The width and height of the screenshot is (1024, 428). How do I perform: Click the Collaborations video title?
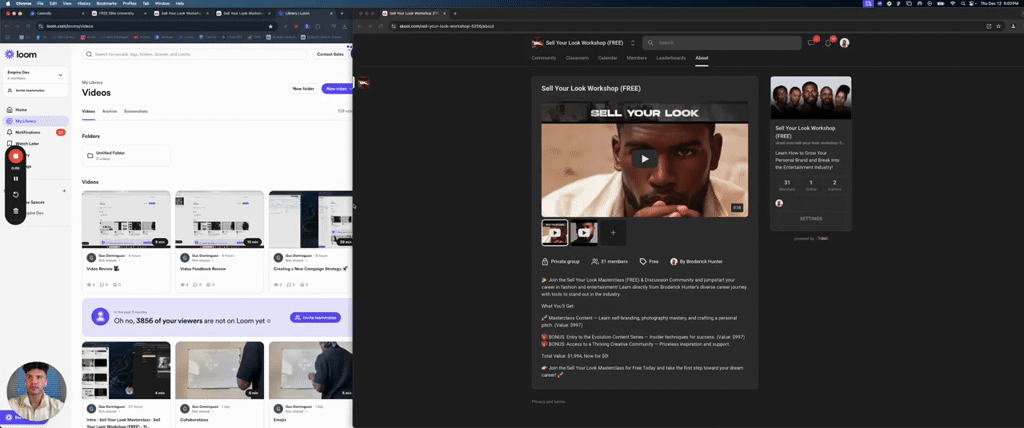coord(193,420)
